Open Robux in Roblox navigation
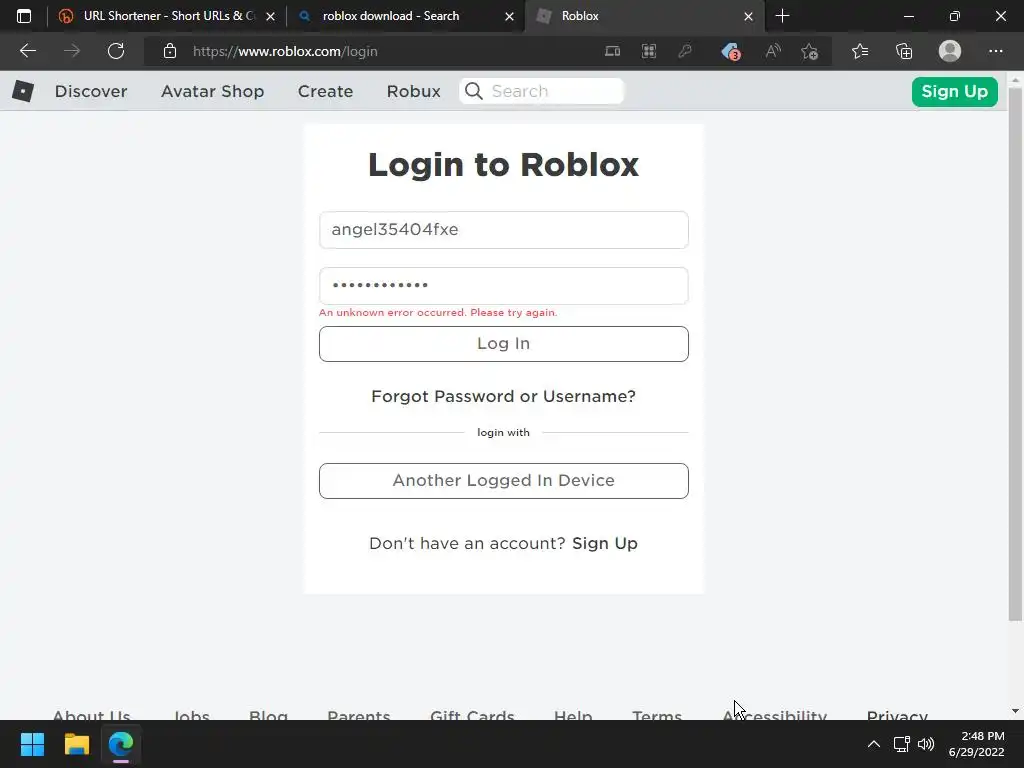This screenshot has width=1024, height=768. pos(413,91)
